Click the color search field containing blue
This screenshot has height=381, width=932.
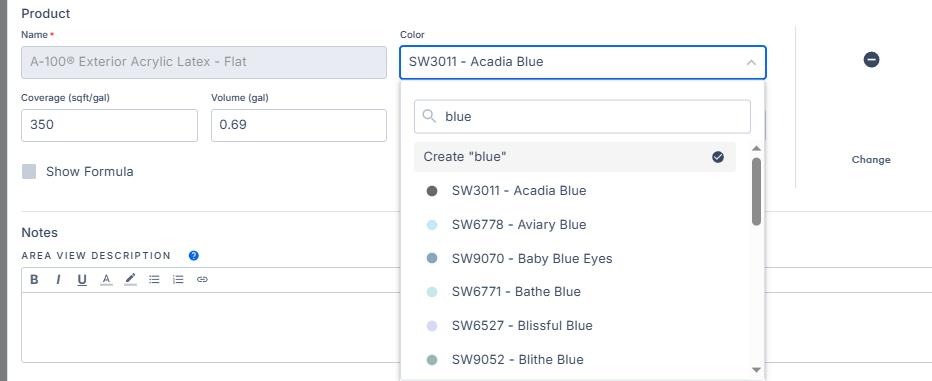(582, 116)
